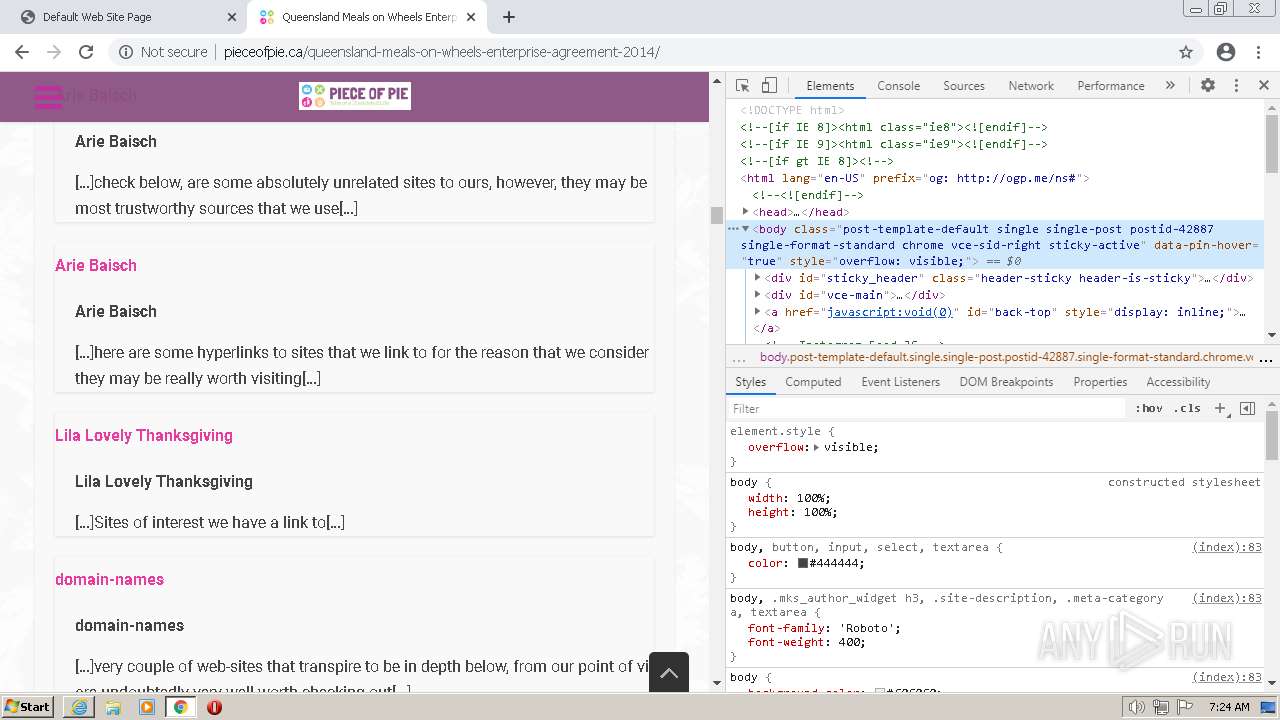1280x720 pixels.
Task: Open the Windows Start menu
Action: (27, 707)
